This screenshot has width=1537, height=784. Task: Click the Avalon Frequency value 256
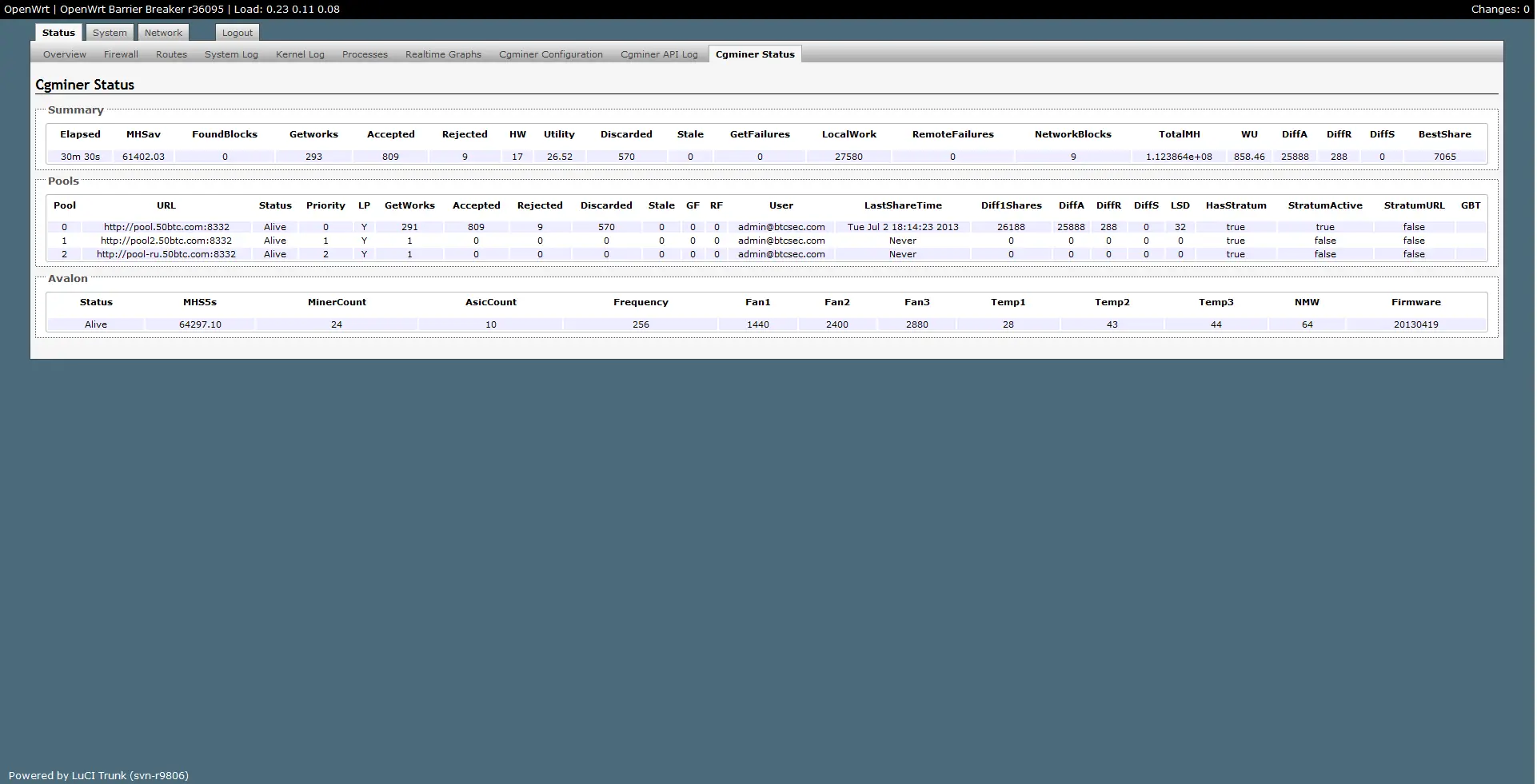pyautogui.click(x=641, y=324)
